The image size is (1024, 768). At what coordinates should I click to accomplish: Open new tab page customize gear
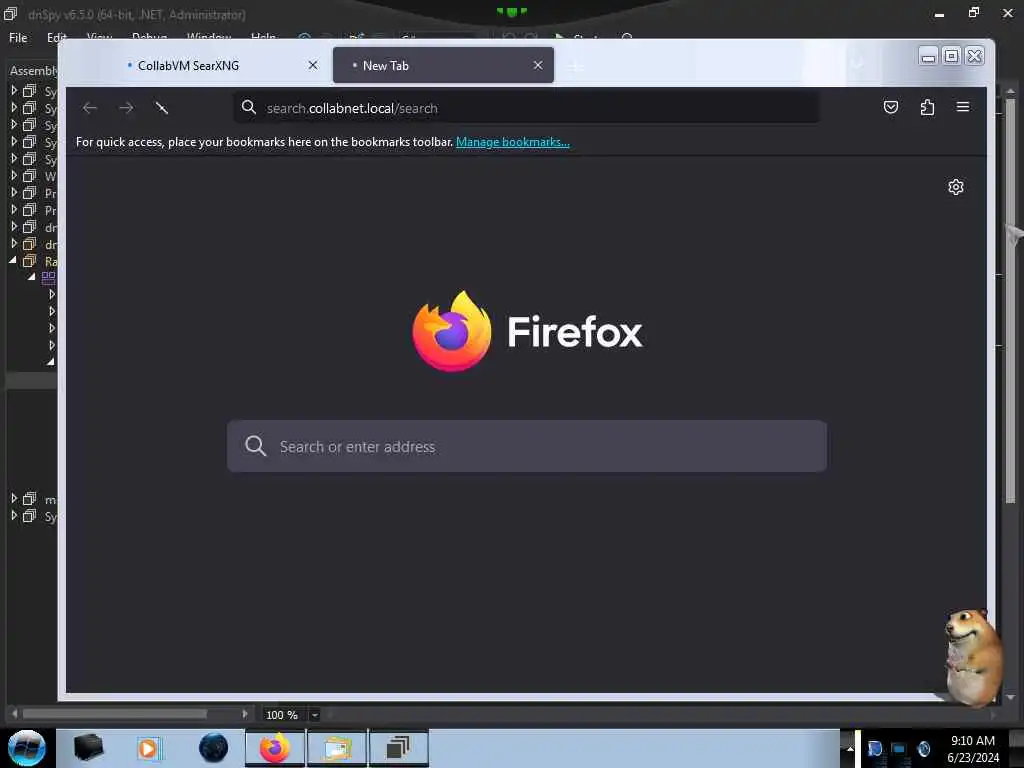click(x=955, y=187)
